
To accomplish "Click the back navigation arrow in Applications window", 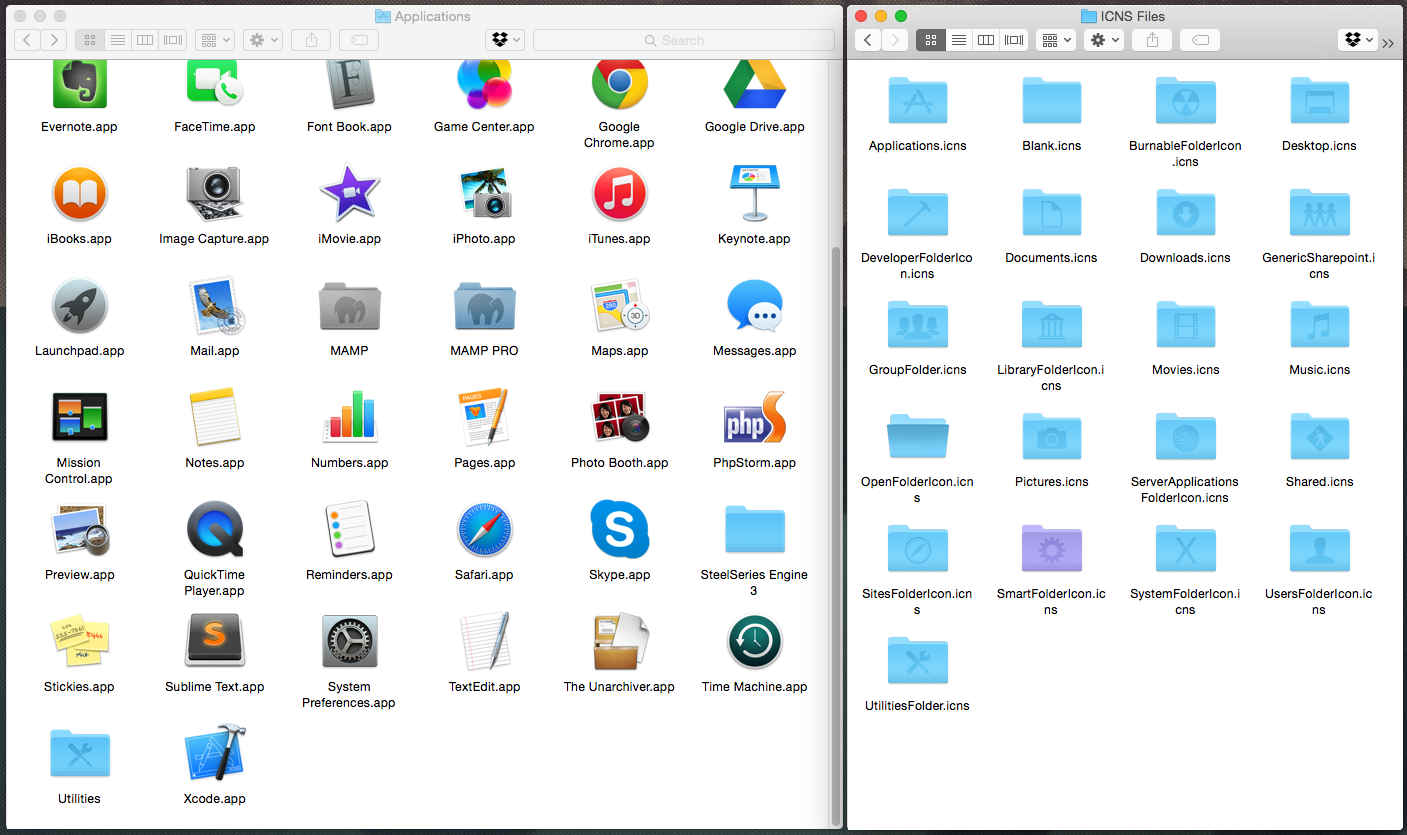I will [x=26, y=40].
